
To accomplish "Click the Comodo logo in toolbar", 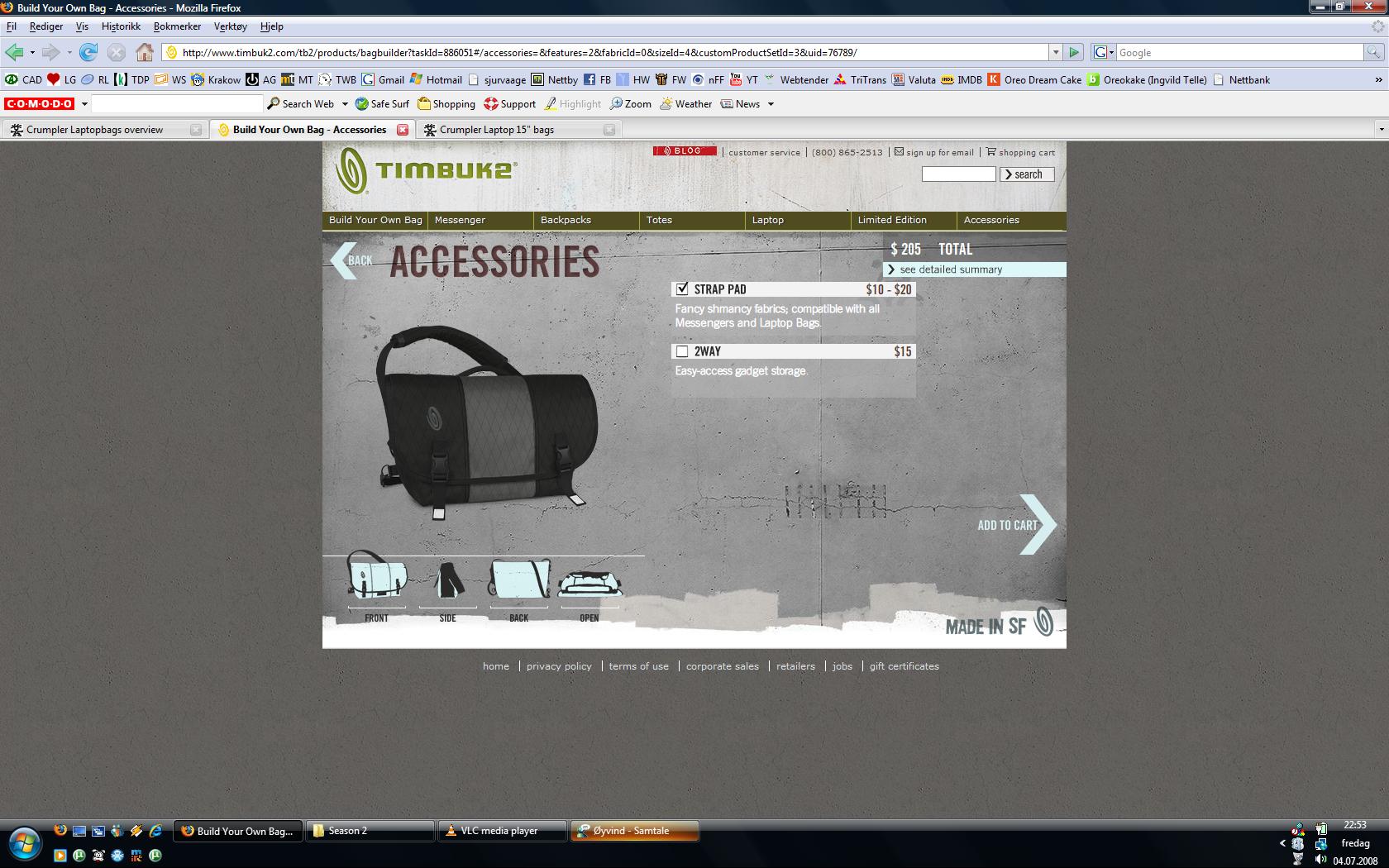I will coord(39,103).
